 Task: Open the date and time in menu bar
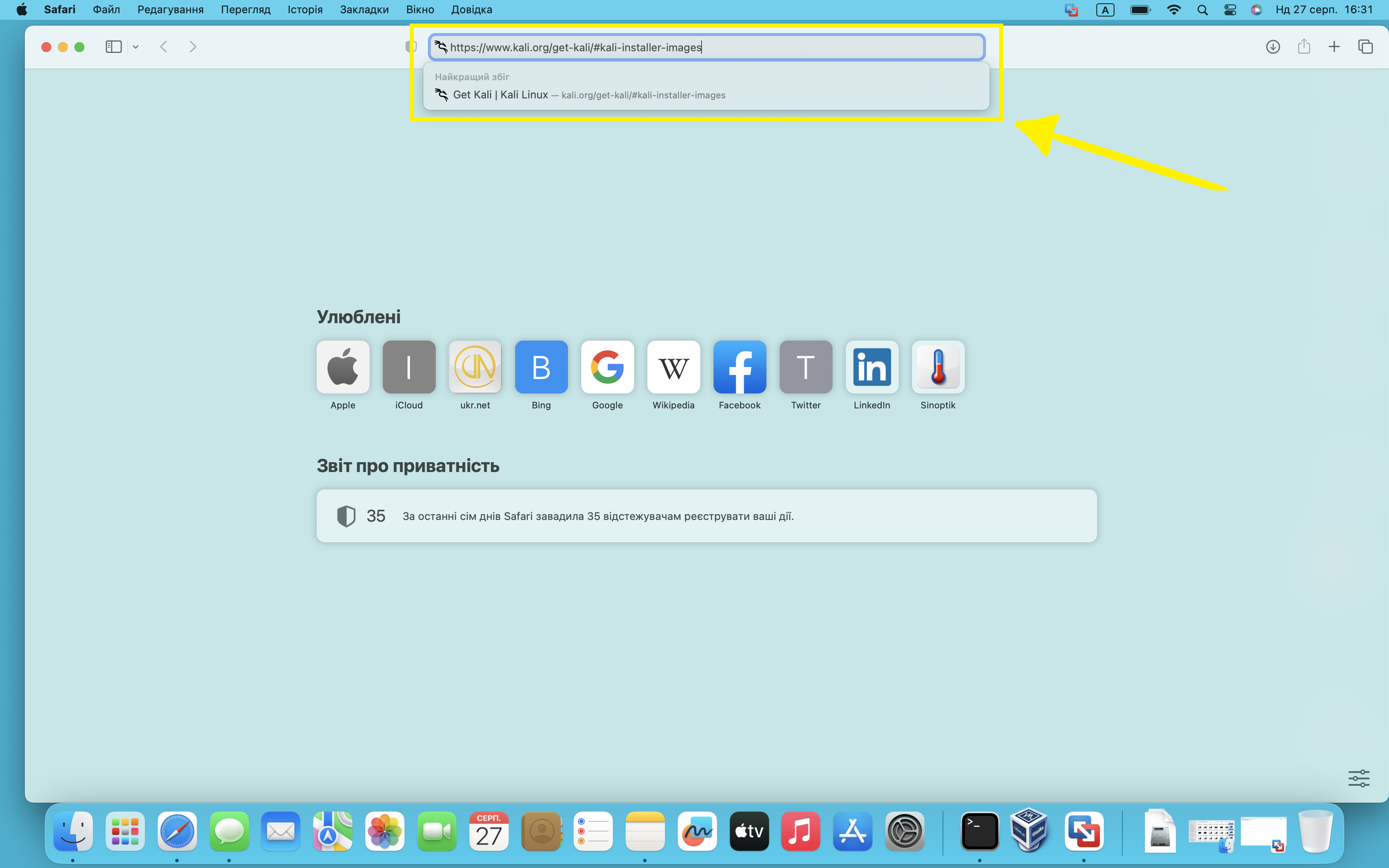1324,10
